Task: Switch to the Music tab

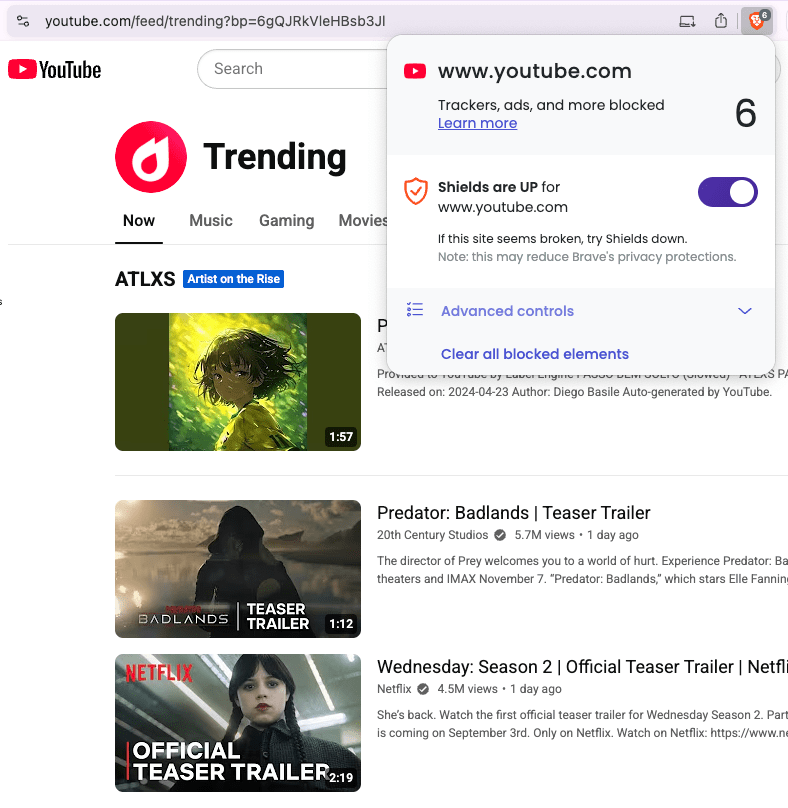Action: (211, 221)
